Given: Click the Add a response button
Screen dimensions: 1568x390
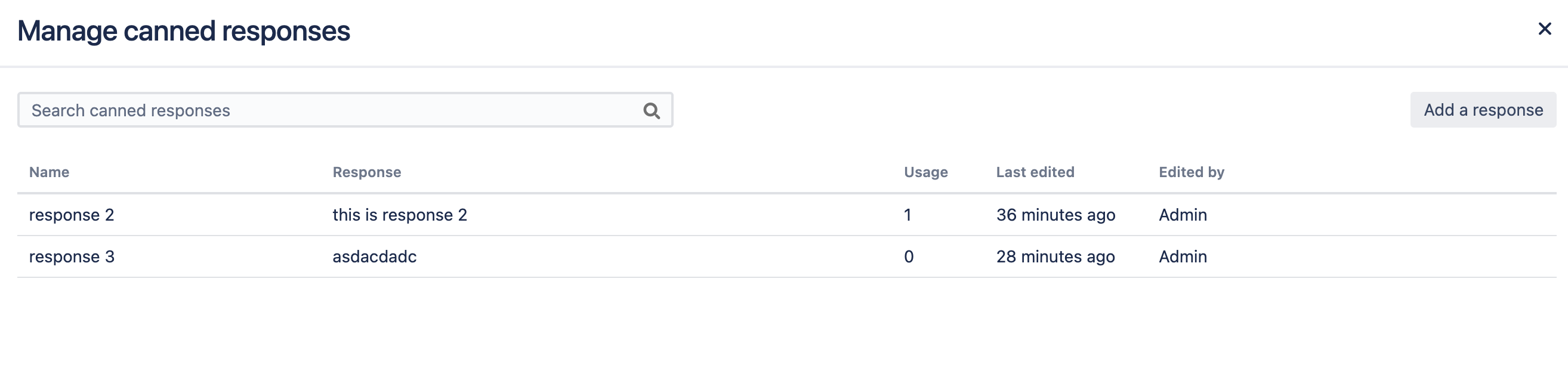Looking at the screenshot, I should tap(1483, 110).
